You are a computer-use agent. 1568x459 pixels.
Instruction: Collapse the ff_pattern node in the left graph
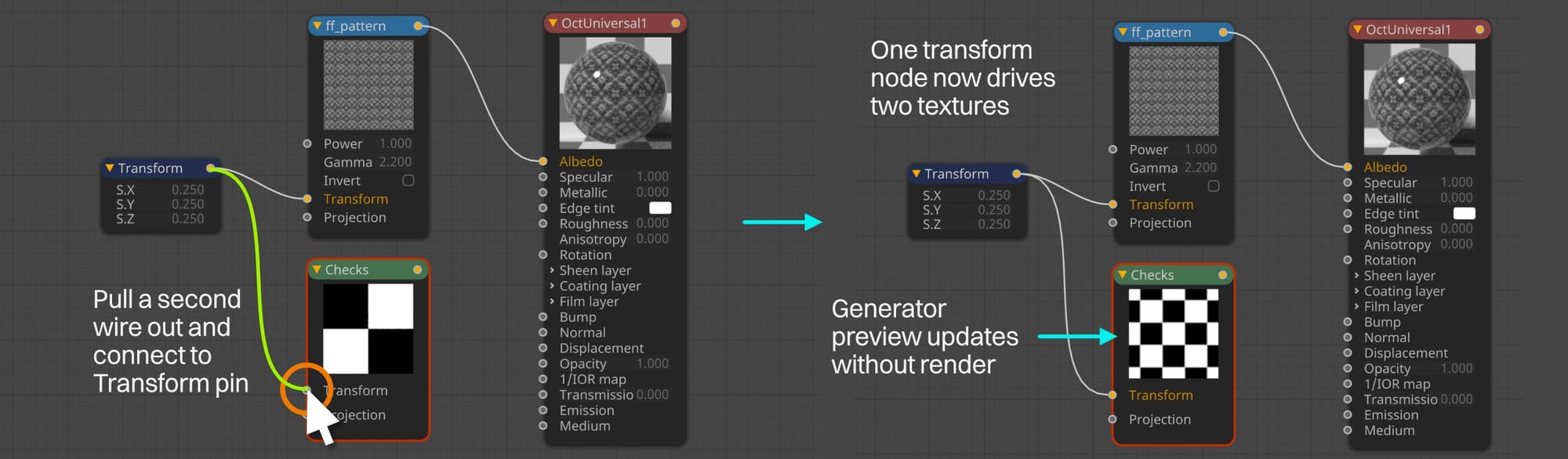coord(318,26)
